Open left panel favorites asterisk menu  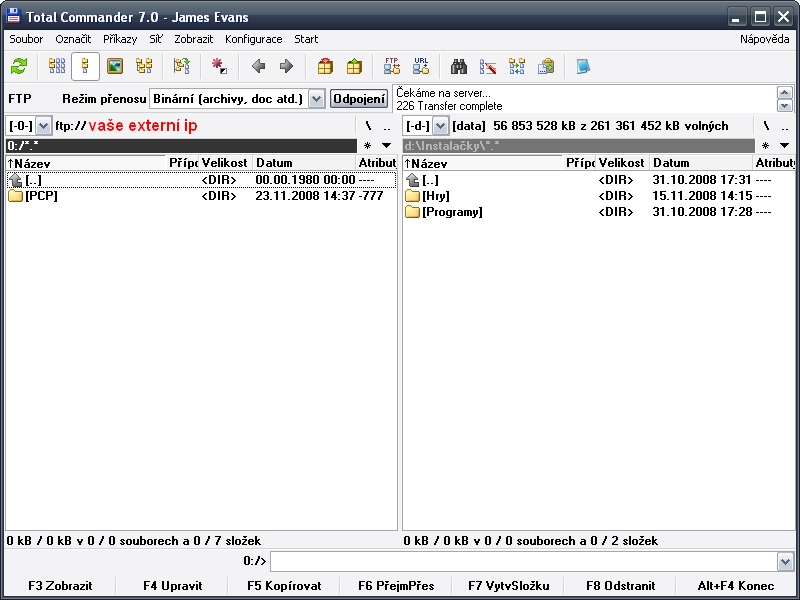pyautogui.click(x=367, y=146)
